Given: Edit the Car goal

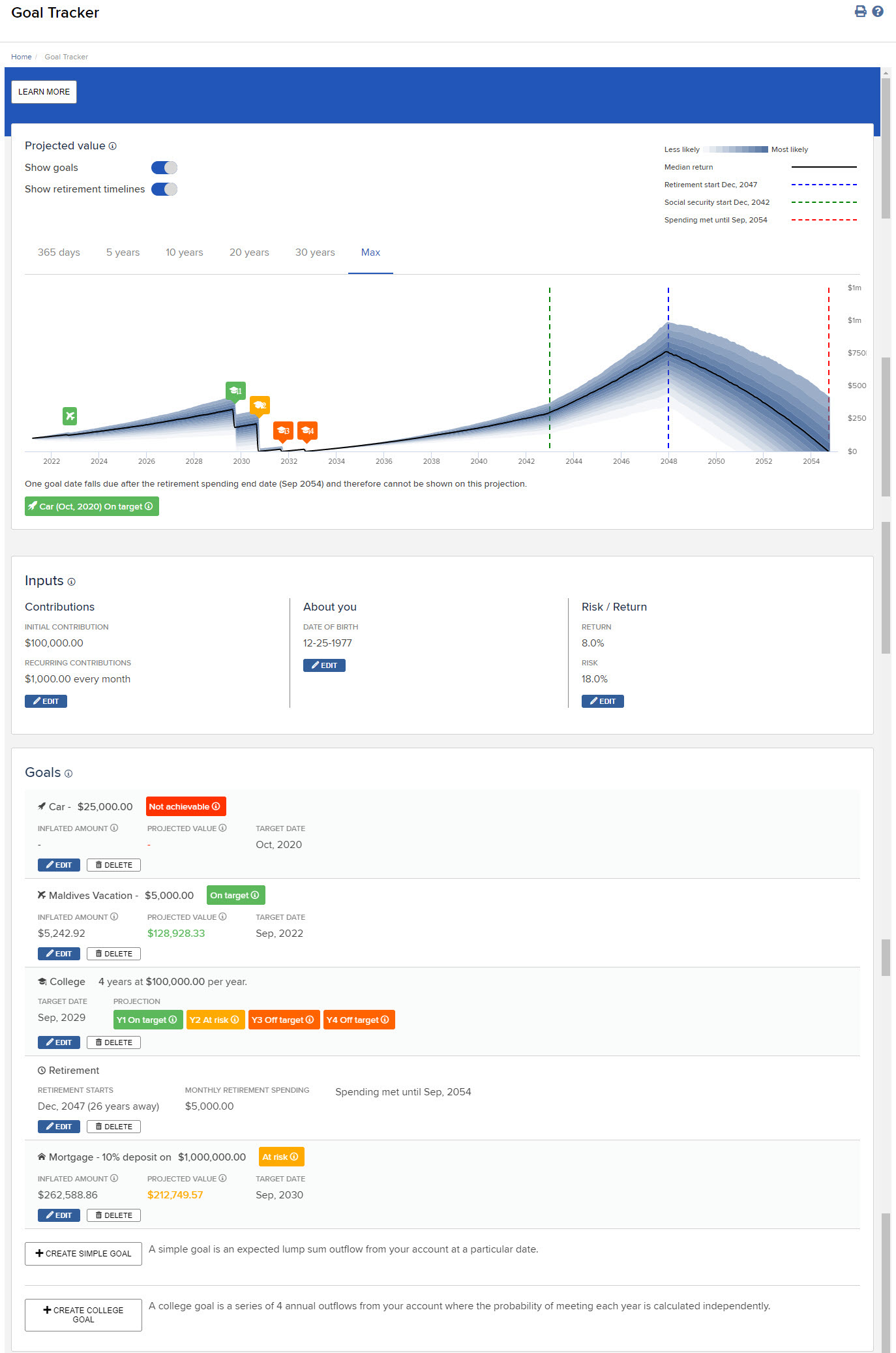Looking at the screenshot, I should (x=59, y=865).
